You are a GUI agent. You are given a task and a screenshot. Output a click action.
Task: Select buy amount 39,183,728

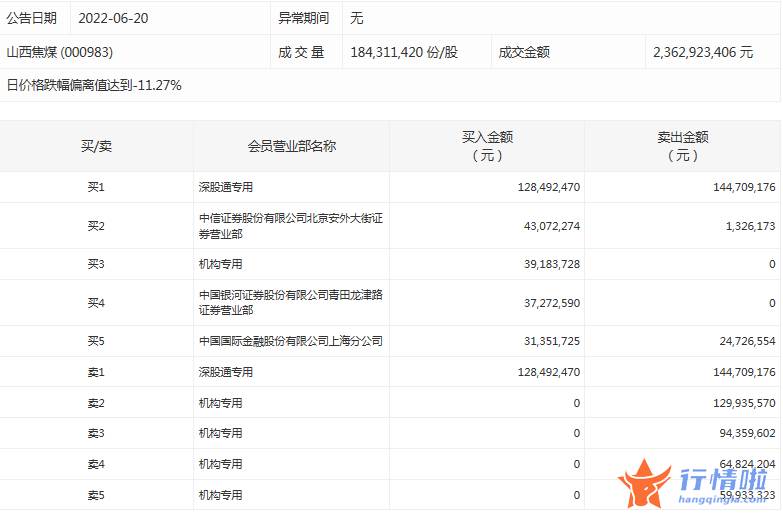point(552,264)
